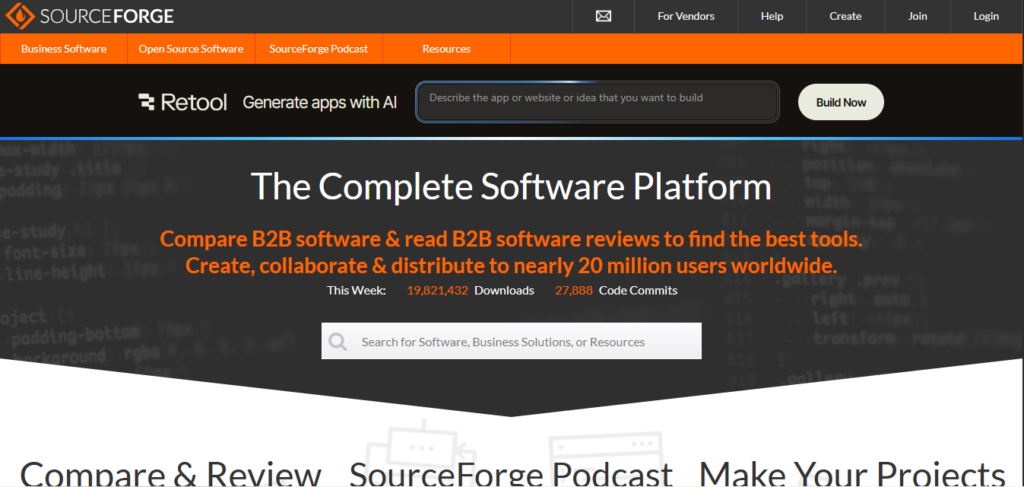Click The Complete Software Platform heading
The height and width of the screenshot is (487, 1024).
pos(511,187)
